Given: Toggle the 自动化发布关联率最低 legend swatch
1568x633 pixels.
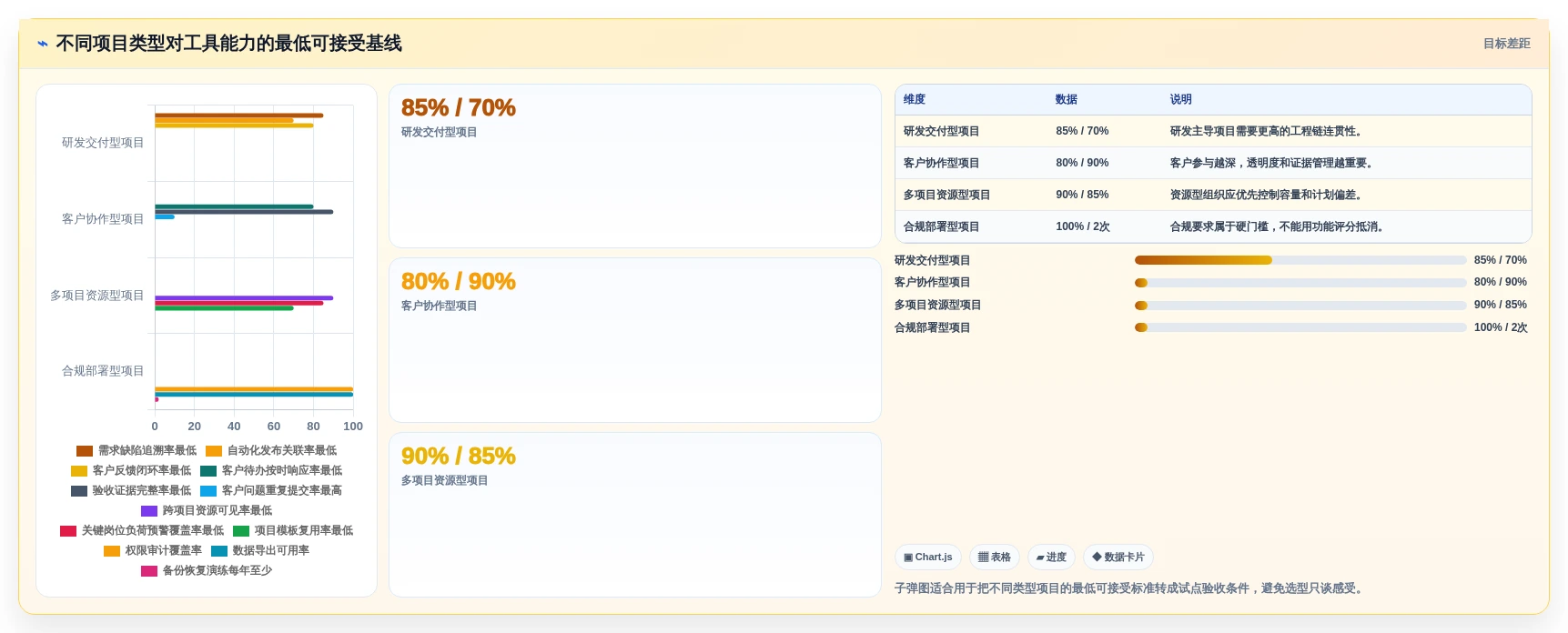Looking at the screenshot, I should click(214, 451).
